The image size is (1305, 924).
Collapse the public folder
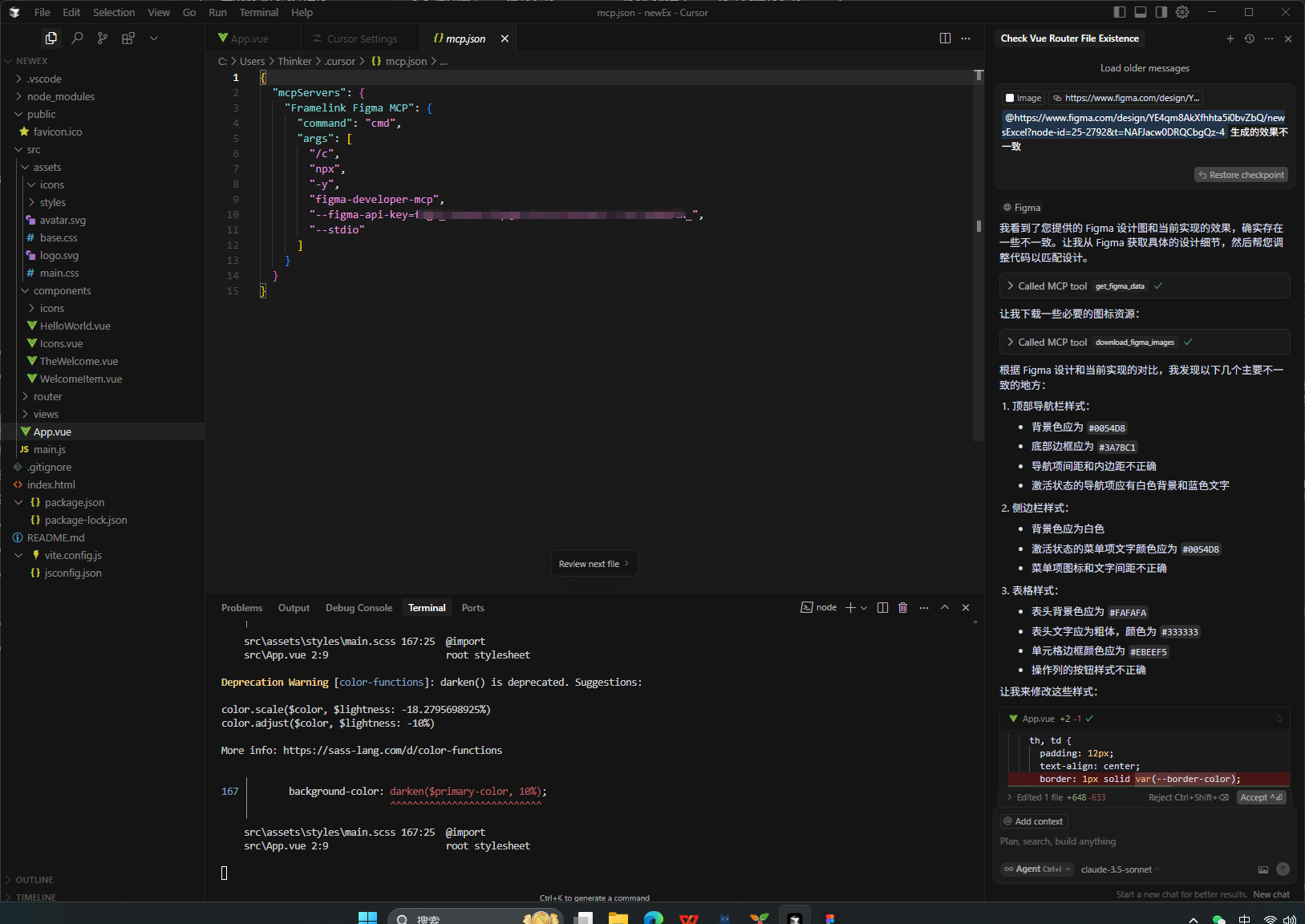[x=42, y=114]
